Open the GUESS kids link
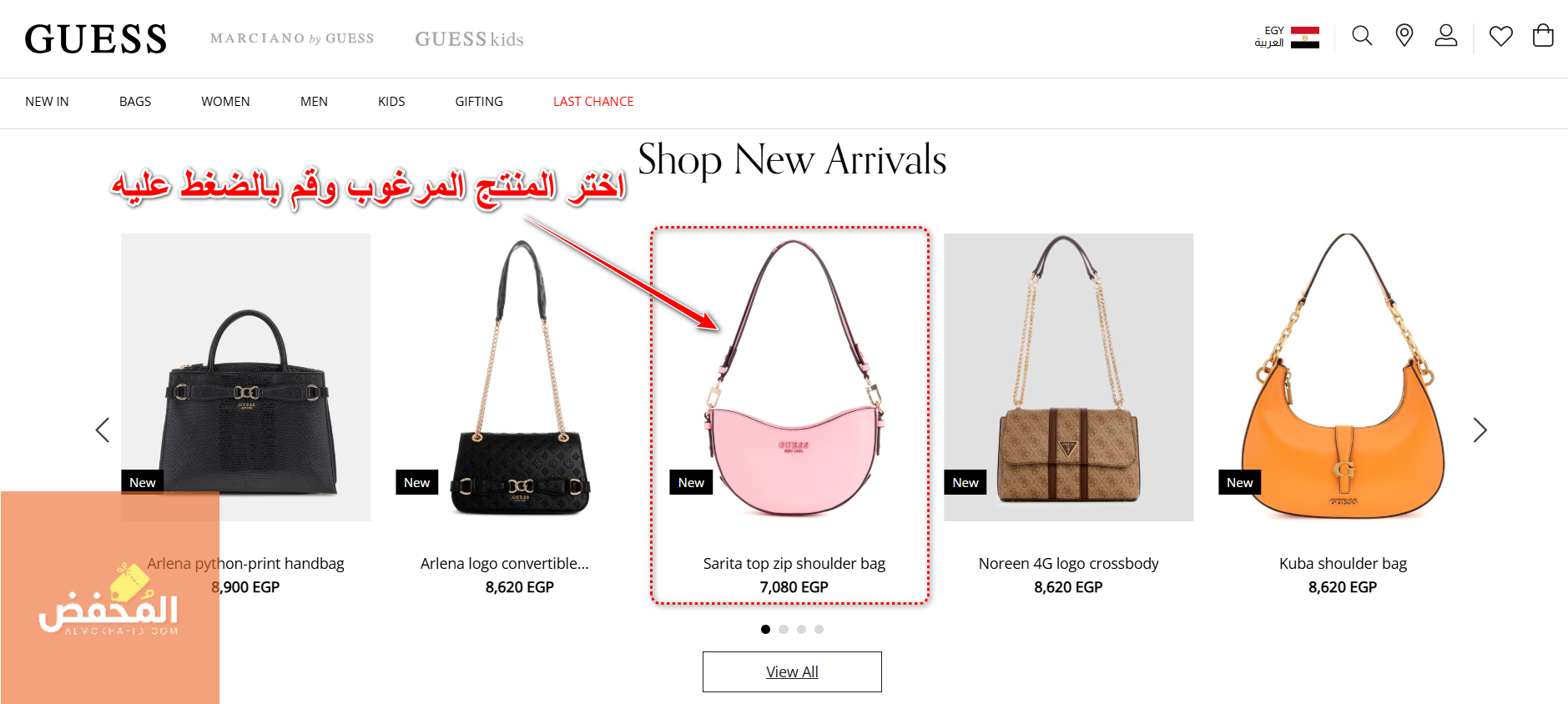This screenshot has width=1568, height=704. coord(469,39)
